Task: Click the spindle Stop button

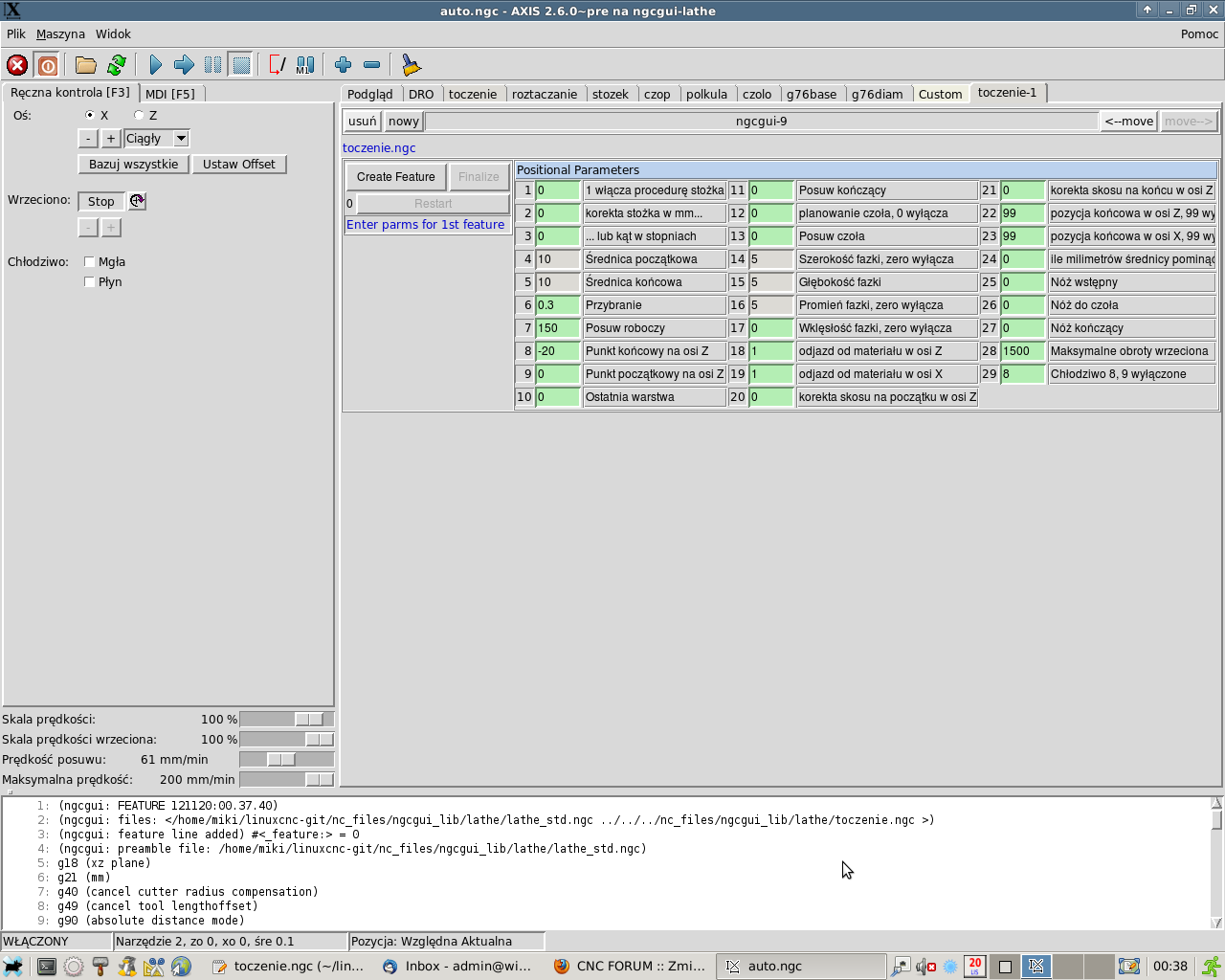Action: tap(101, 201)
